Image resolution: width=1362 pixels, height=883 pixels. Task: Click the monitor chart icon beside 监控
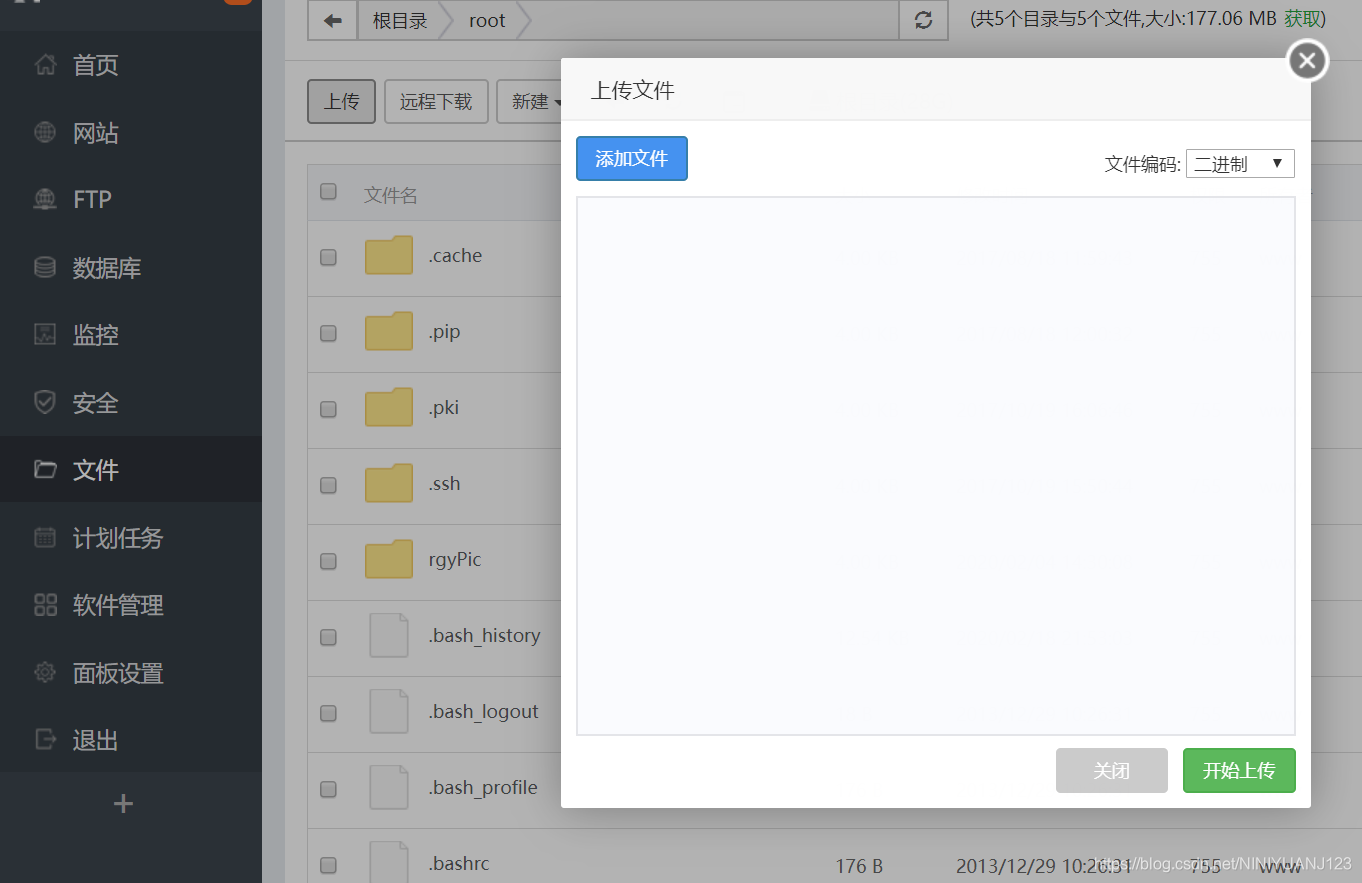click(x=45, y=334)
